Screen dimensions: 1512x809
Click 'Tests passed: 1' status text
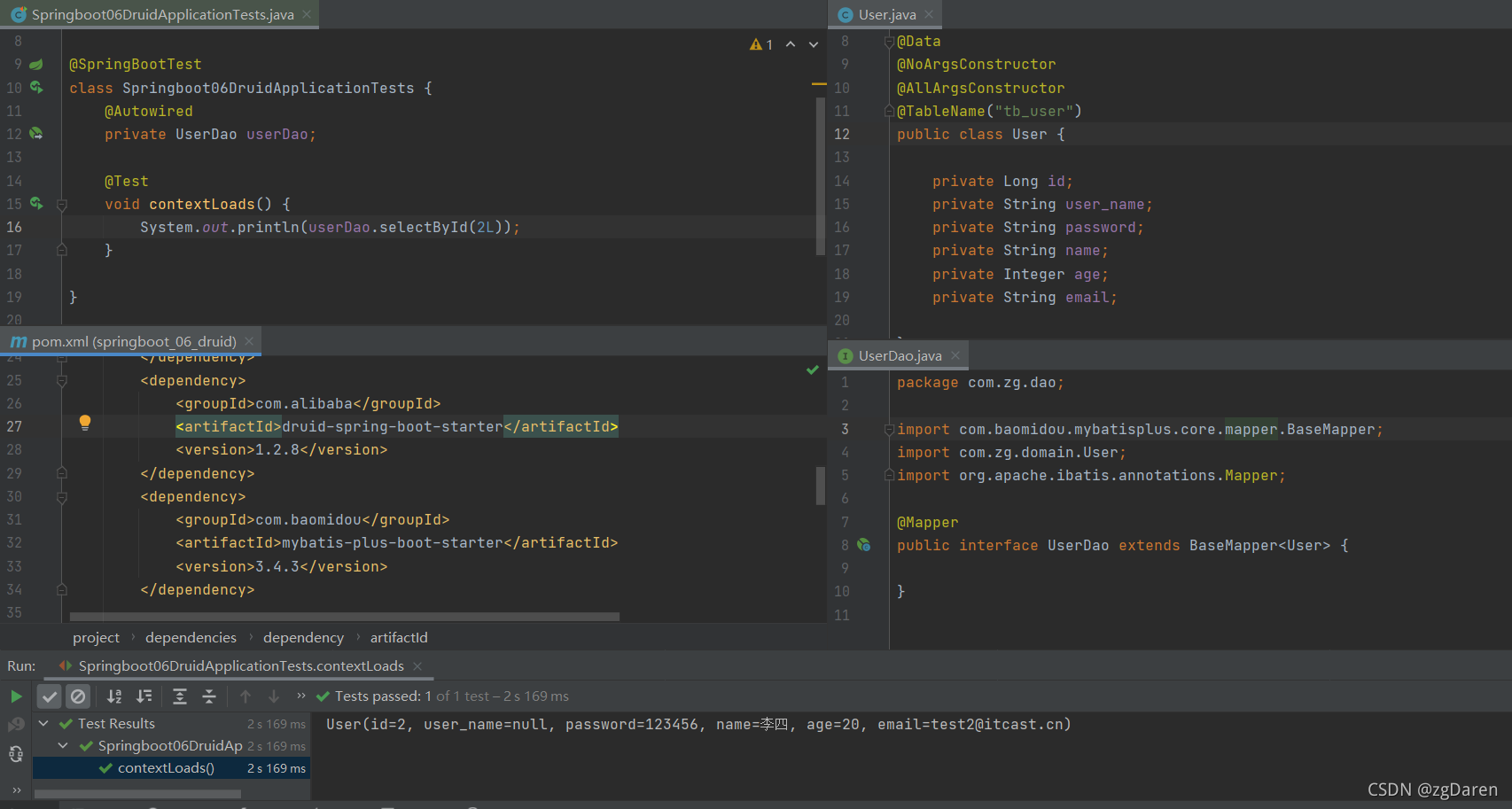pos(383,696)
